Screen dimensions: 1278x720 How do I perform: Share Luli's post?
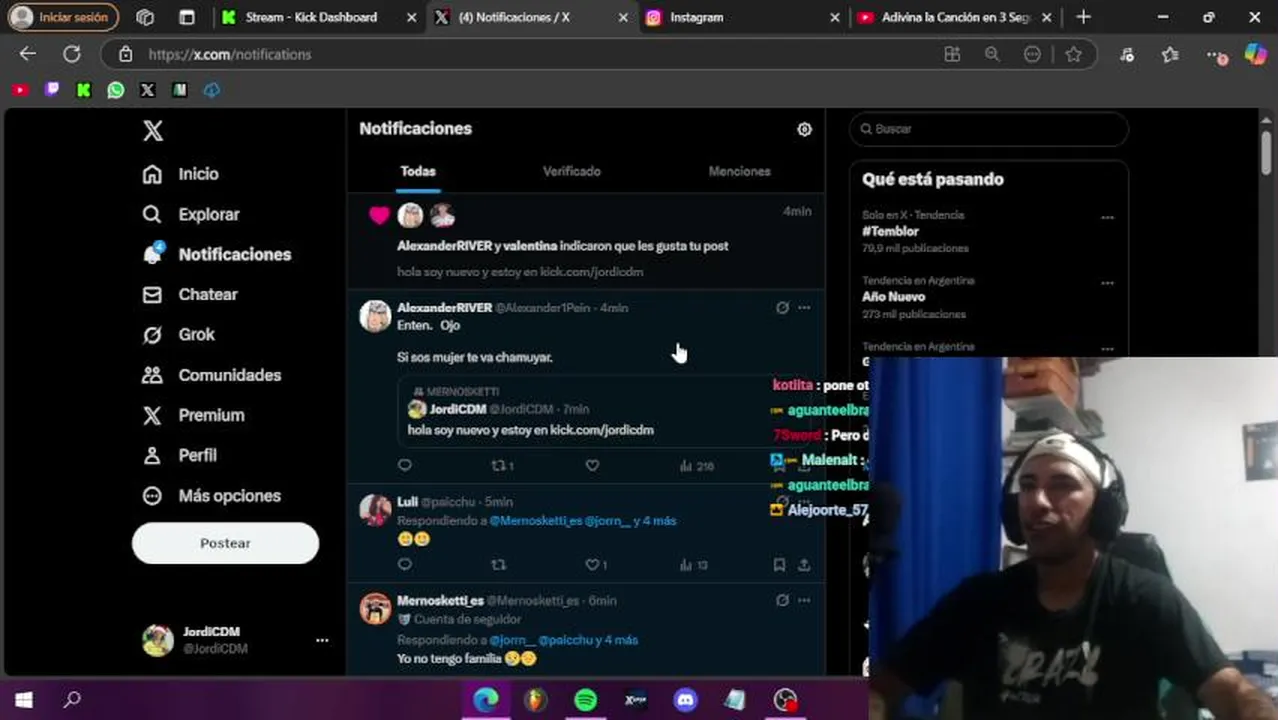click(804, 565)
